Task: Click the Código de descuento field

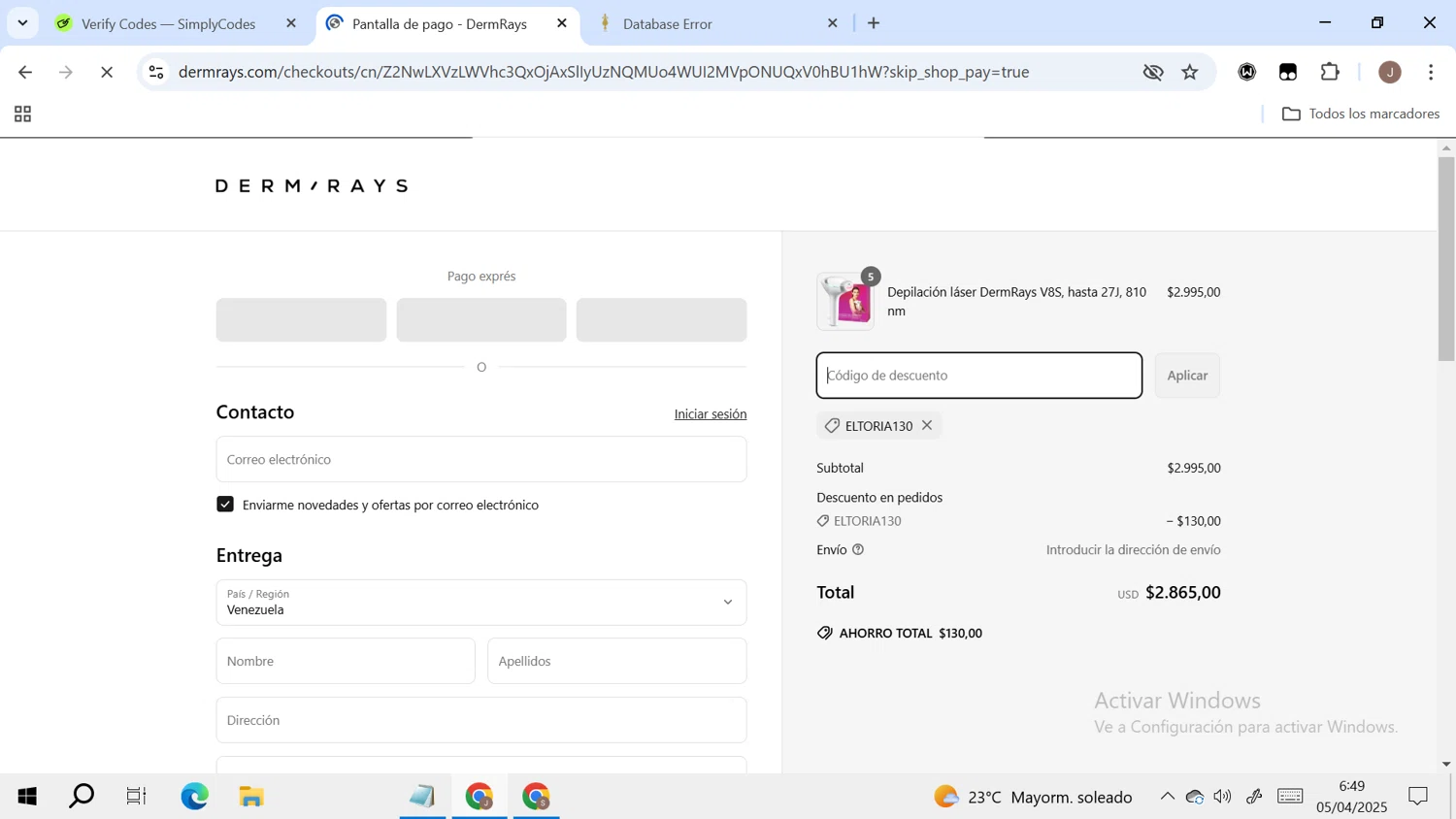Action: pos(979,376)
